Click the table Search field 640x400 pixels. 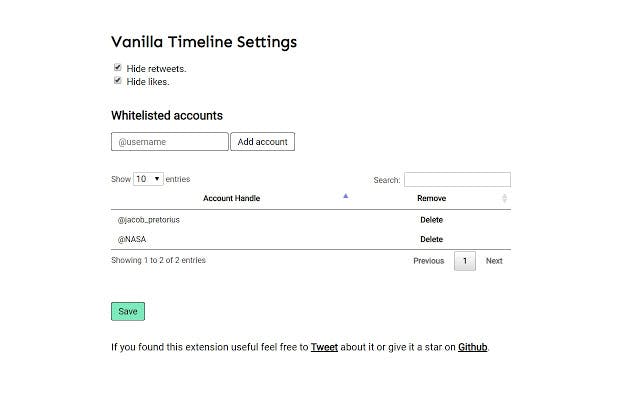457,180
